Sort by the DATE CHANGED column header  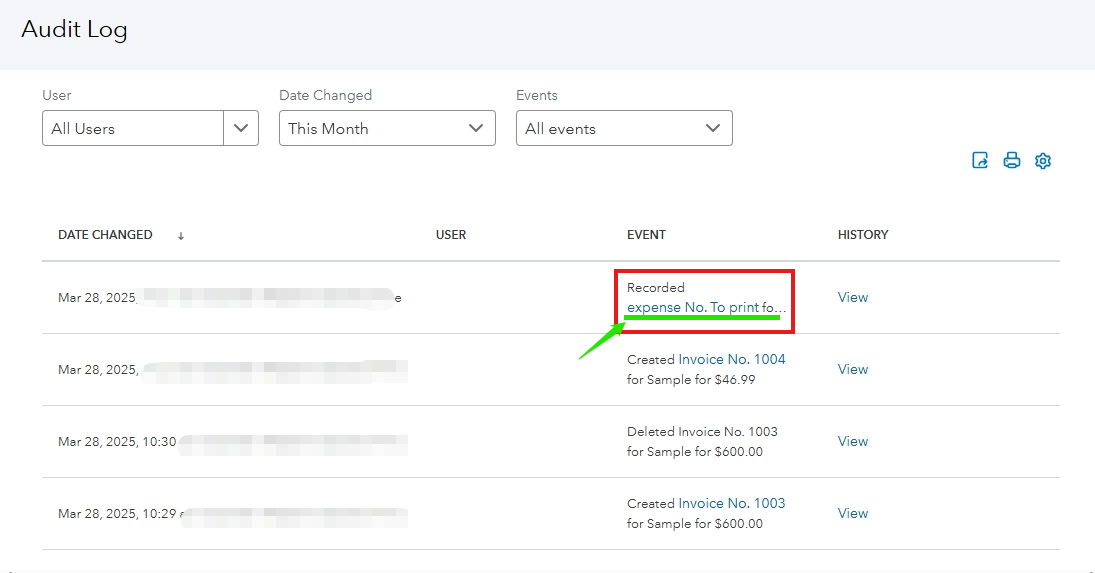coord(105,235)
